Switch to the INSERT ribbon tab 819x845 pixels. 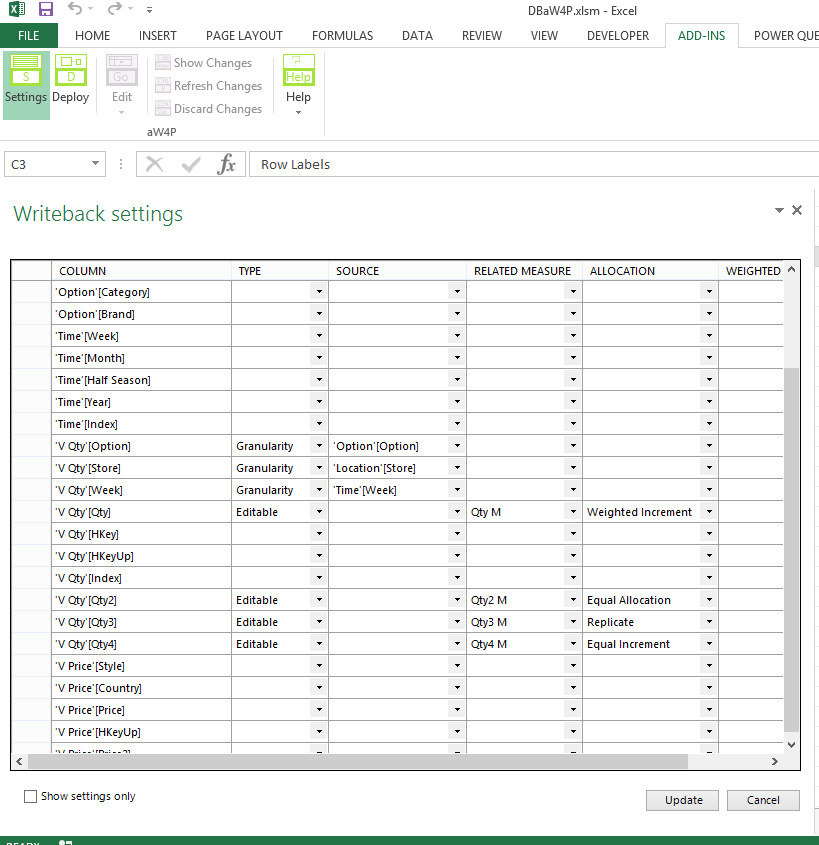click(x=157, y=36)
